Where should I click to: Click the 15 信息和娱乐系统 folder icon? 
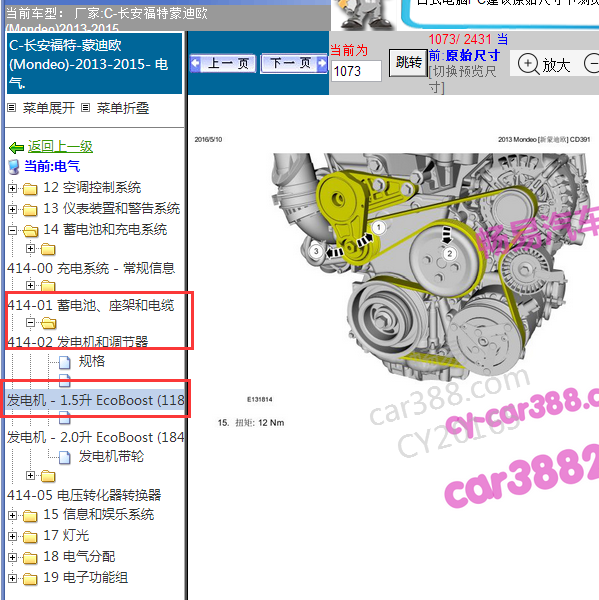pyautogui.click(x=30, y=516)
